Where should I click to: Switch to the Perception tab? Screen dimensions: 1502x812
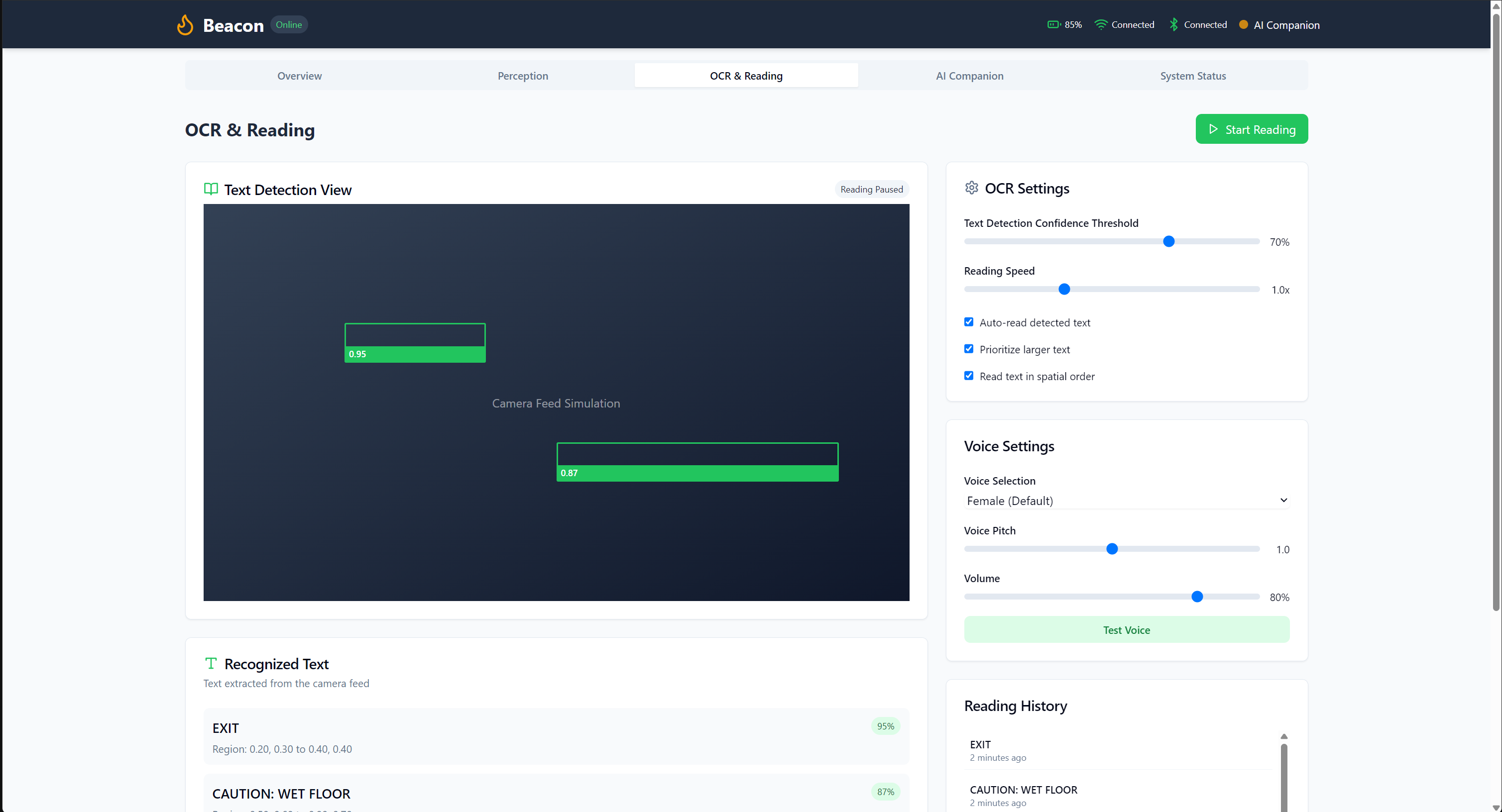(522, 76)
